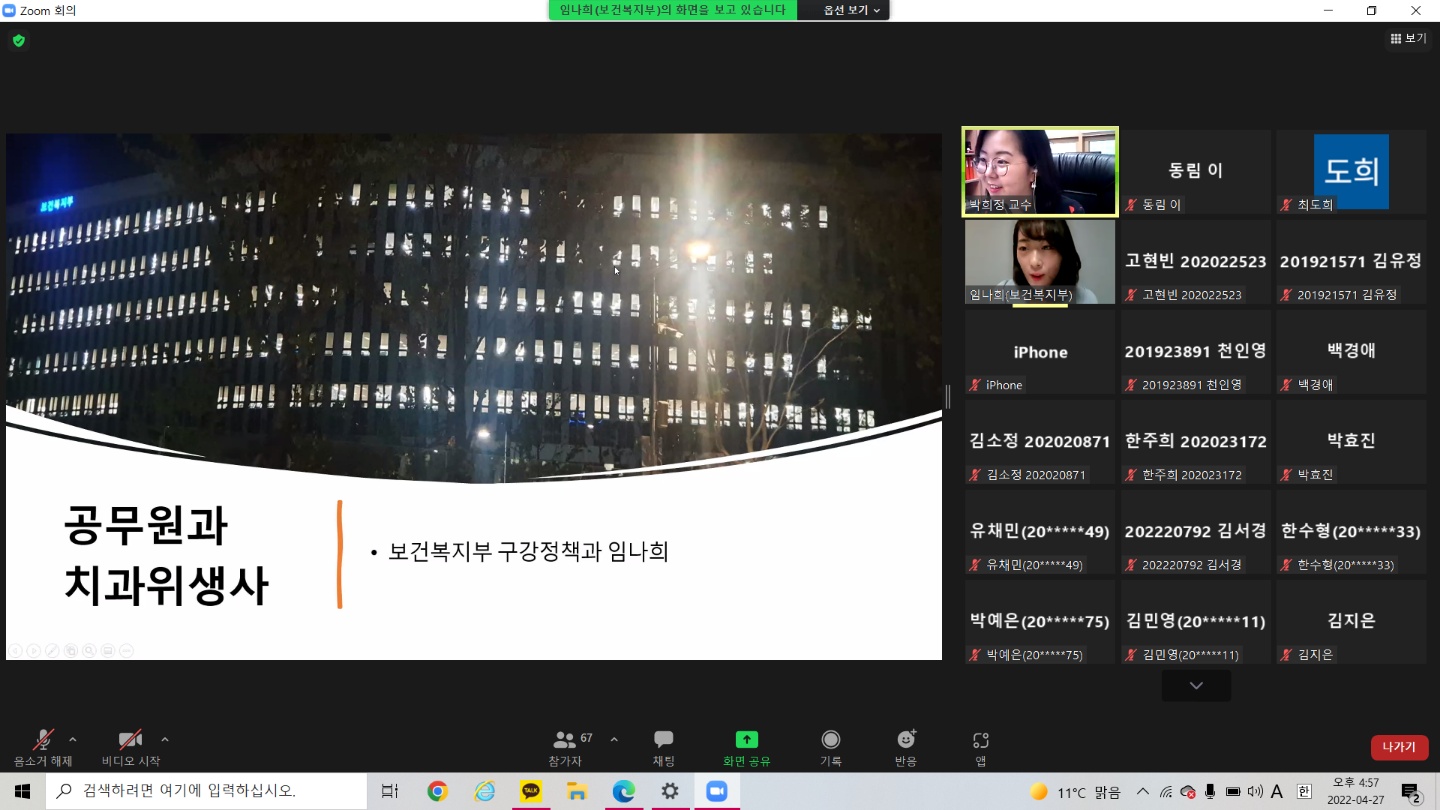The width and height of the screenshot is (1440, 810).
Task: Open the 옵션 보기 dropdown
Action: [851, 10]
